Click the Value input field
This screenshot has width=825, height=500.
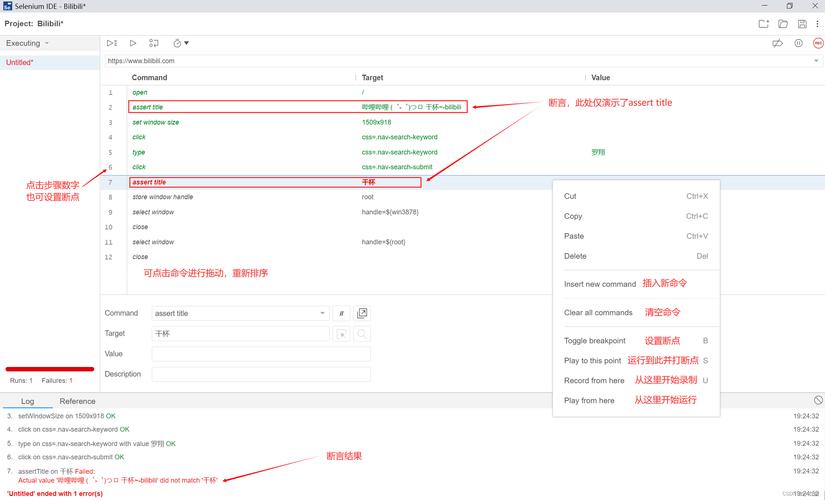(261, 354)
